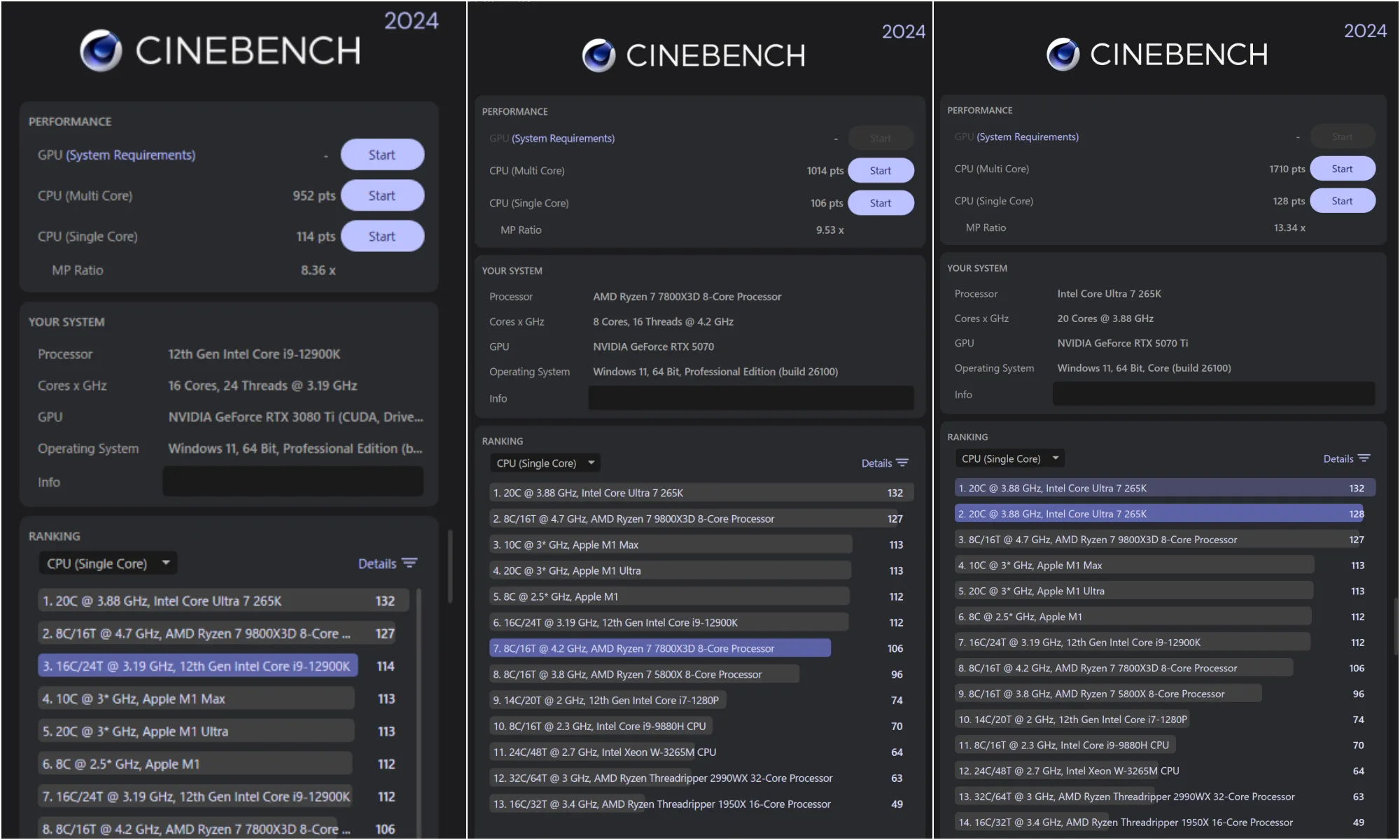Click the Details filter icon in middle window
1400x840 pixels.
[902, 463]
